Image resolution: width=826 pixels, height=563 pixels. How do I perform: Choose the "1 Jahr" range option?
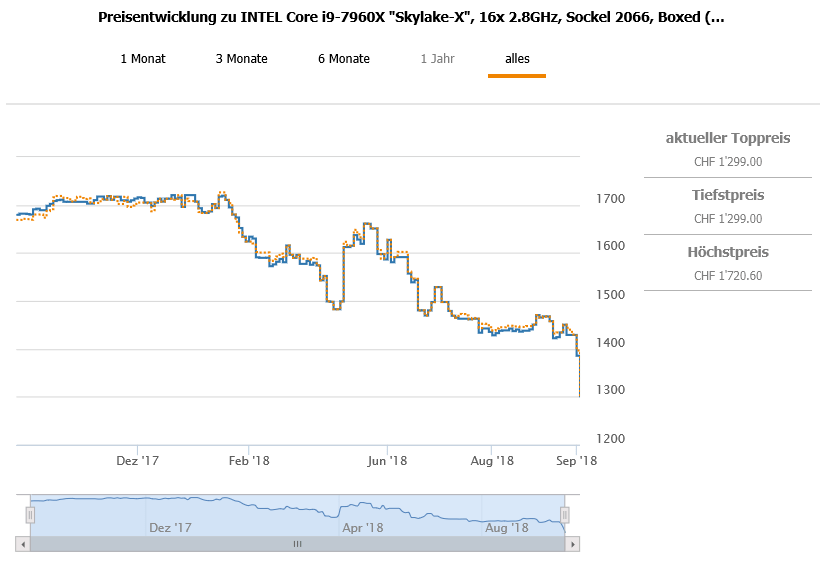[x=437, y=59]
